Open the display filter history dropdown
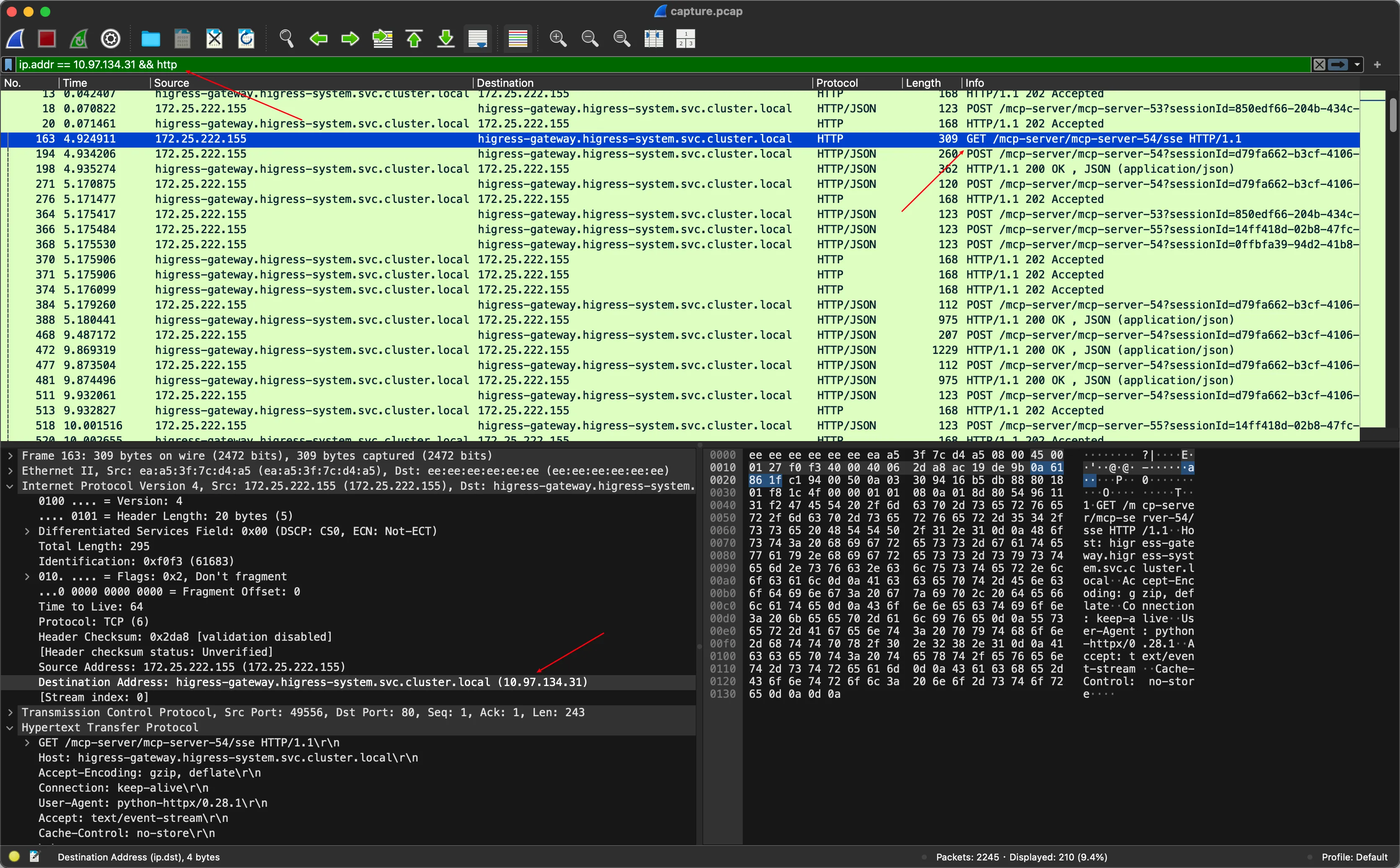The image size is (1400, 868). [1357, 65]
